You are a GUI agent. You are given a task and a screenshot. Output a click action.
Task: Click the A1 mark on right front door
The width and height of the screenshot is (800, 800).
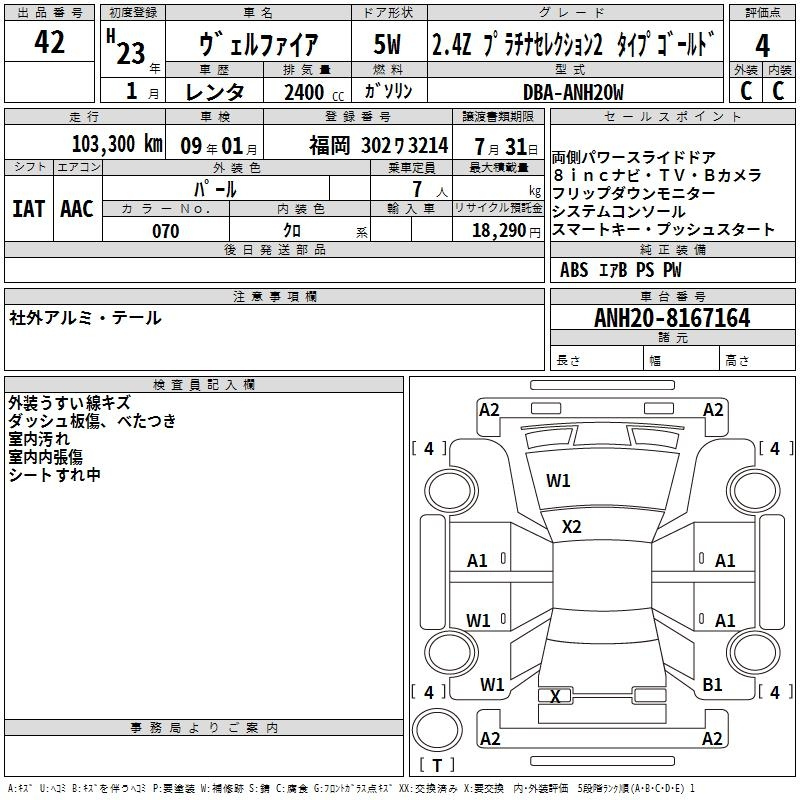pos(725,561)
